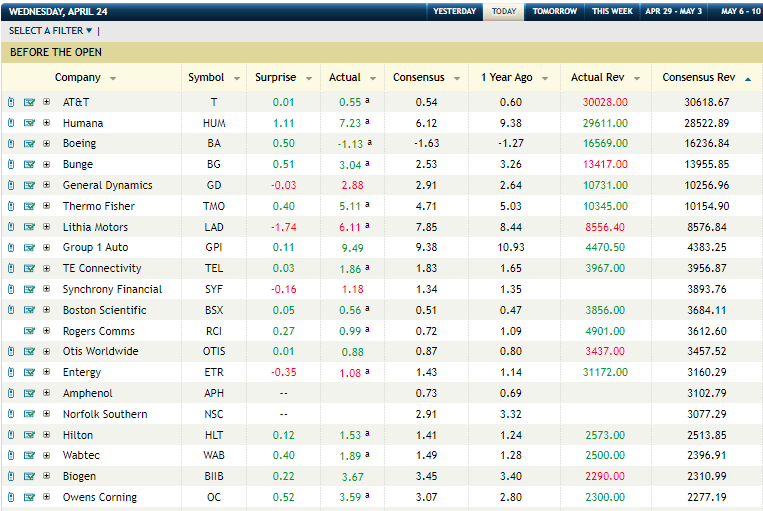Open the phone icon in the Lithia Motors row
This screenshot has width=763, height=511.
point(11,227)
